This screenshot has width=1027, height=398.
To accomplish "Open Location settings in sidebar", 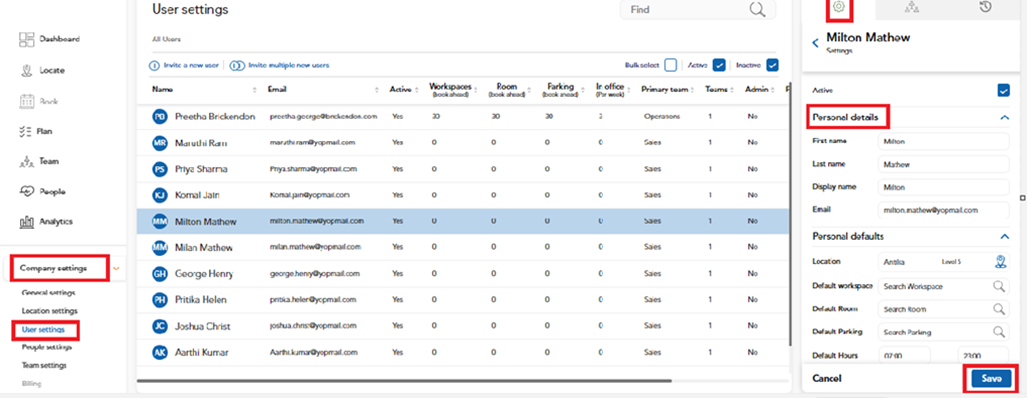I will click(50, 310).
